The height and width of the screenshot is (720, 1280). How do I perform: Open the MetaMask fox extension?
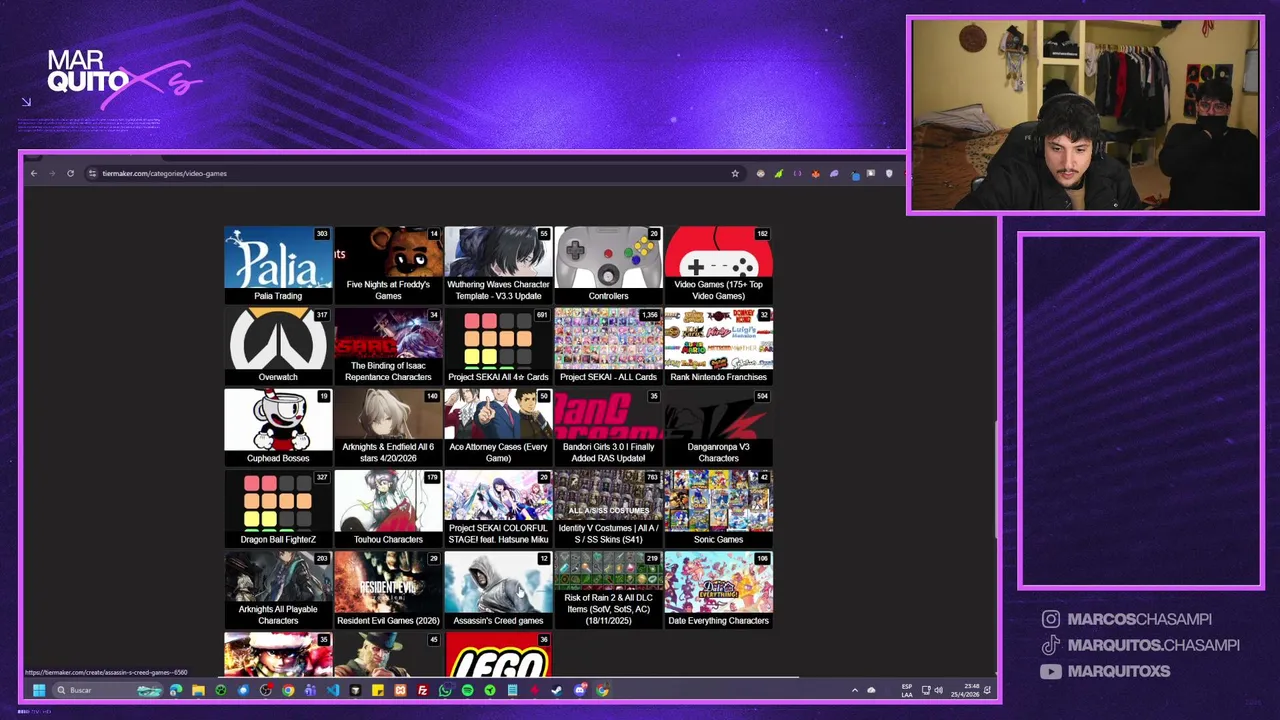[x=816, y=174]
